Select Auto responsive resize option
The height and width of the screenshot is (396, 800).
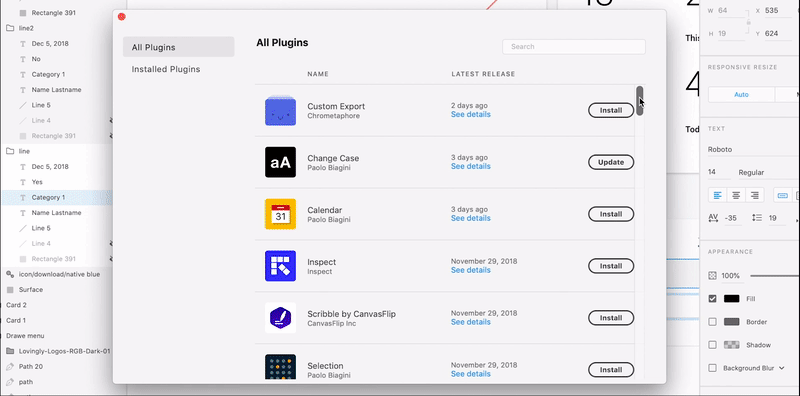[x=741, y=94]
